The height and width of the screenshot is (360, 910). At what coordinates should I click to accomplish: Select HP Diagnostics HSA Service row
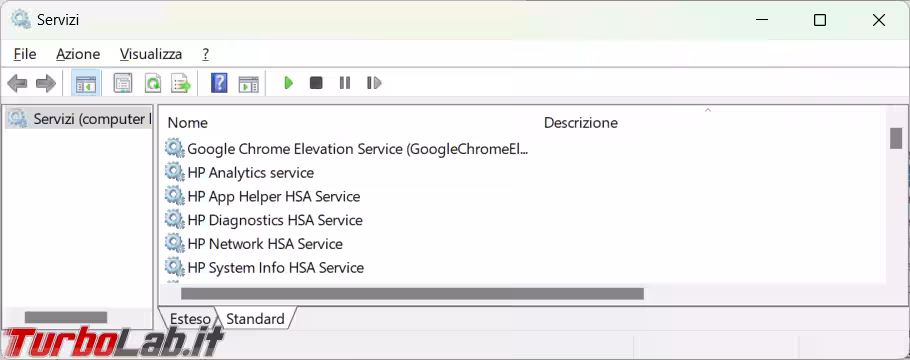[x=263, y=220]
